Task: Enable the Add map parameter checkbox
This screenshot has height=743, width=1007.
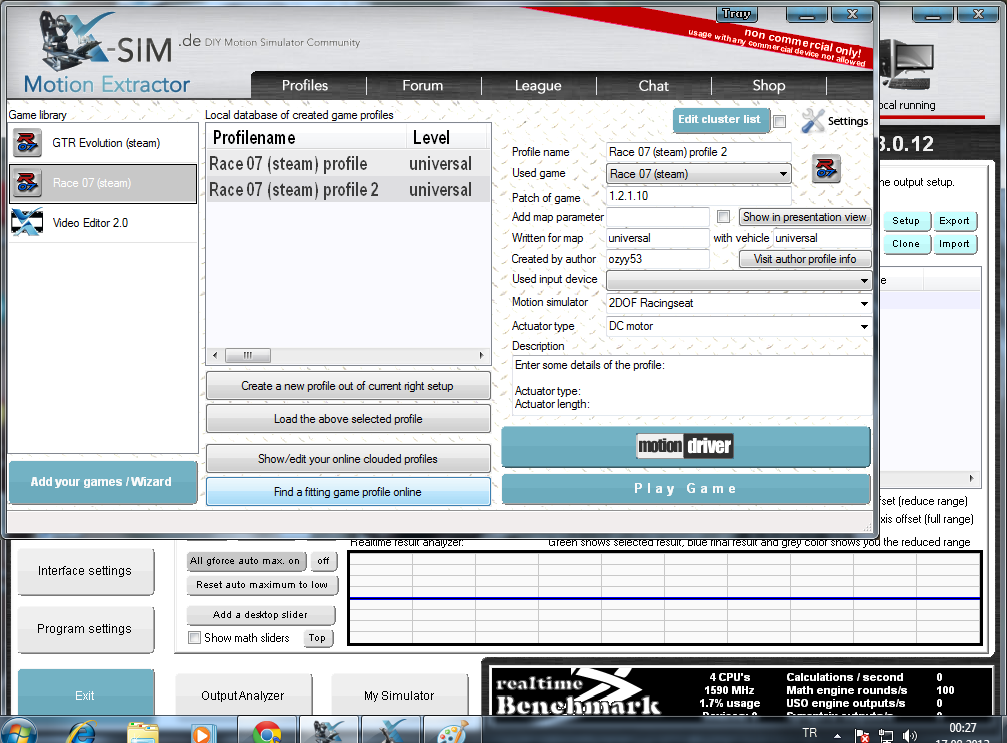Action: [x=723, y=217]
